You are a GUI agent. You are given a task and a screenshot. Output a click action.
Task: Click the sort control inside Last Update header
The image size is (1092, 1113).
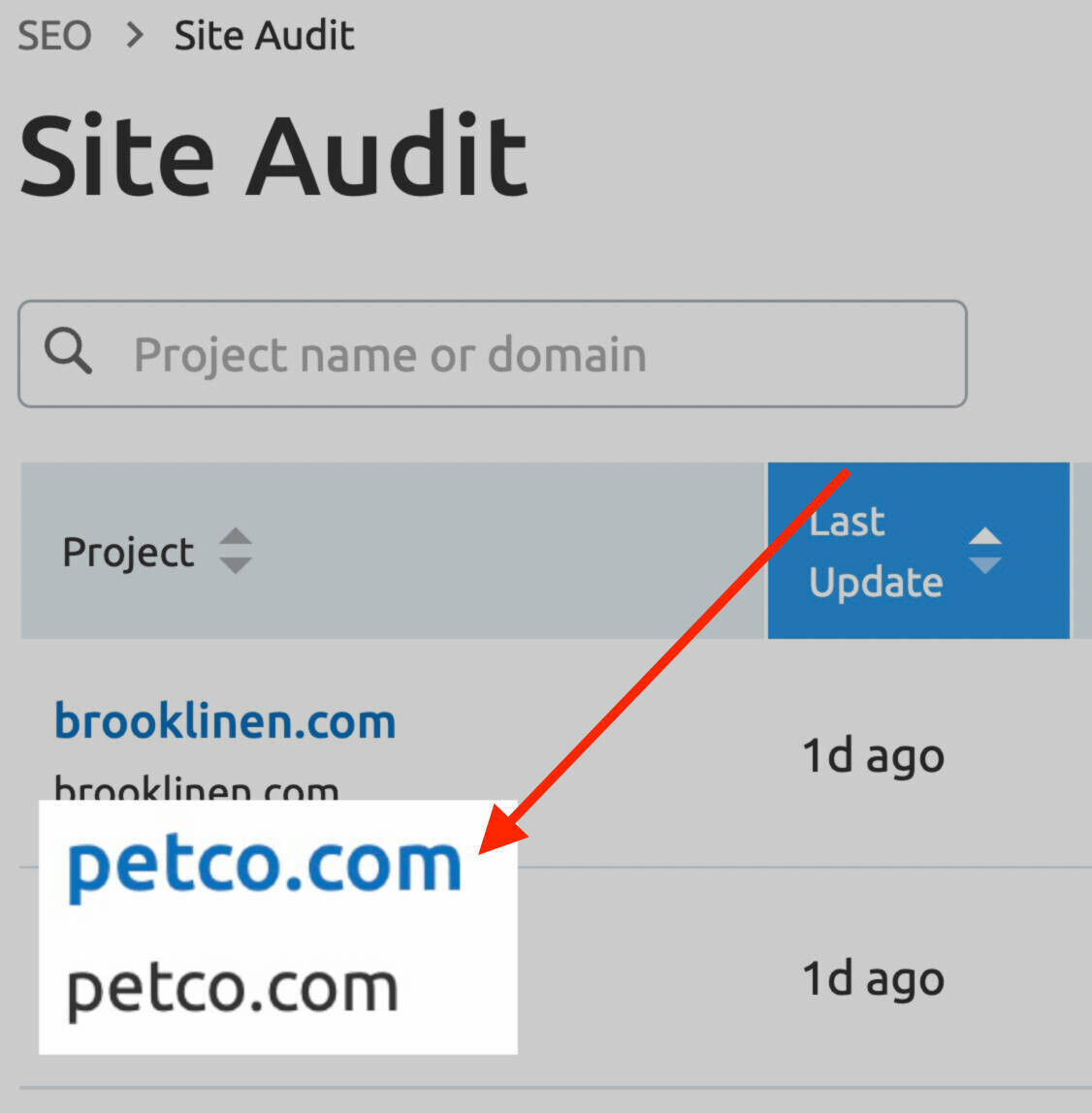(986, 551)
